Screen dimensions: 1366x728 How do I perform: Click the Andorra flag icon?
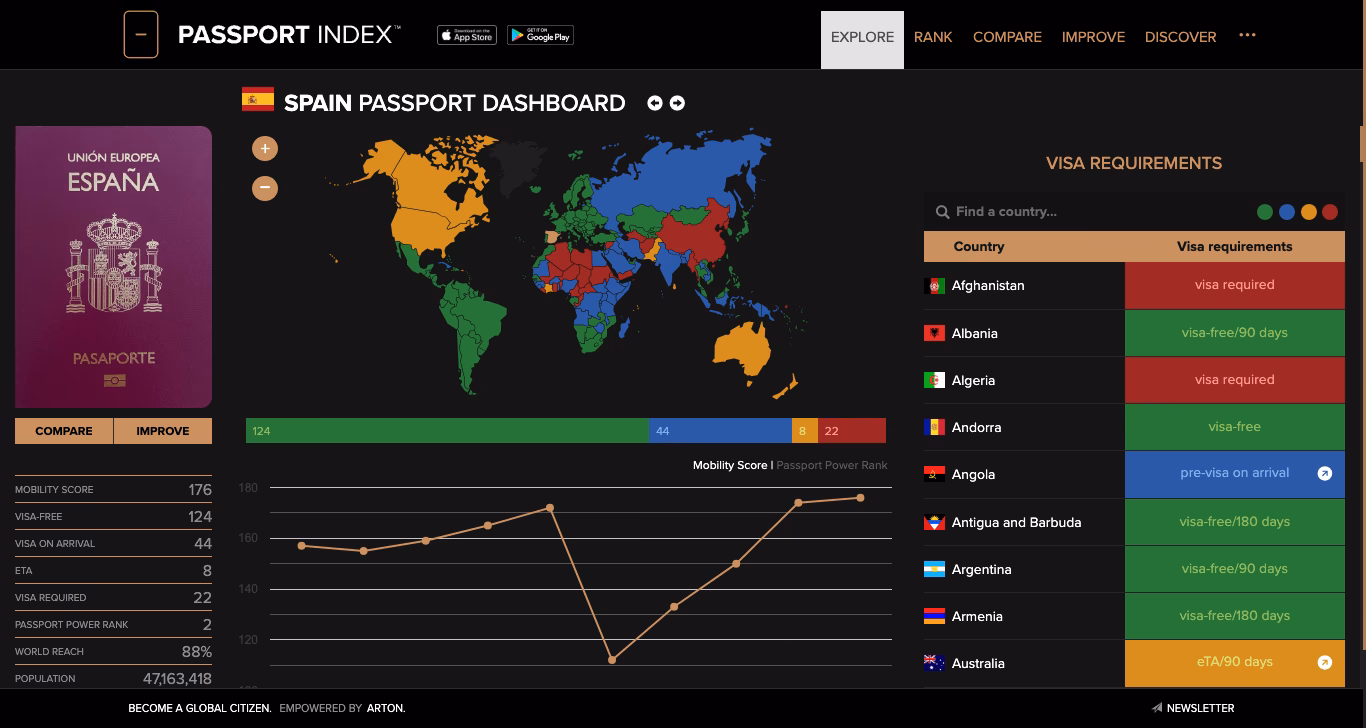point(934,427)
